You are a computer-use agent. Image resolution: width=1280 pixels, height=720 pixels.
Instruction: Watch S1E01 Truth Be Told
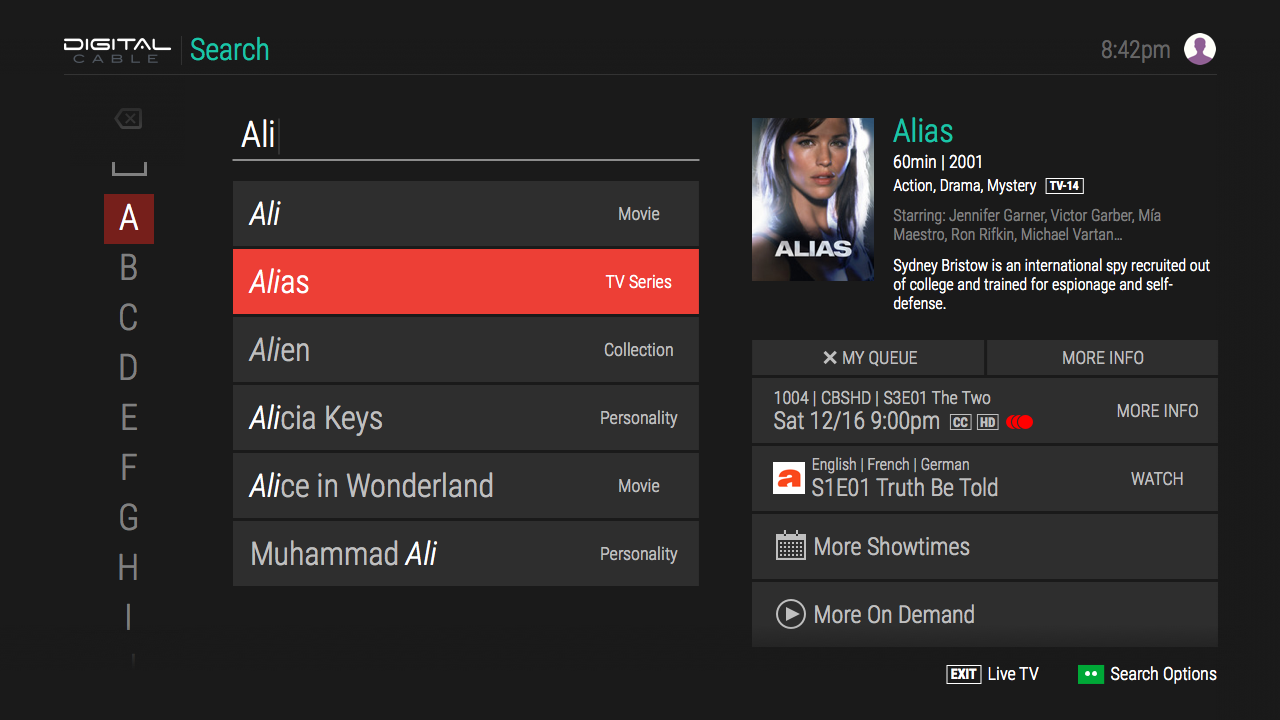pyautogui.click(x=1156, y=479)
